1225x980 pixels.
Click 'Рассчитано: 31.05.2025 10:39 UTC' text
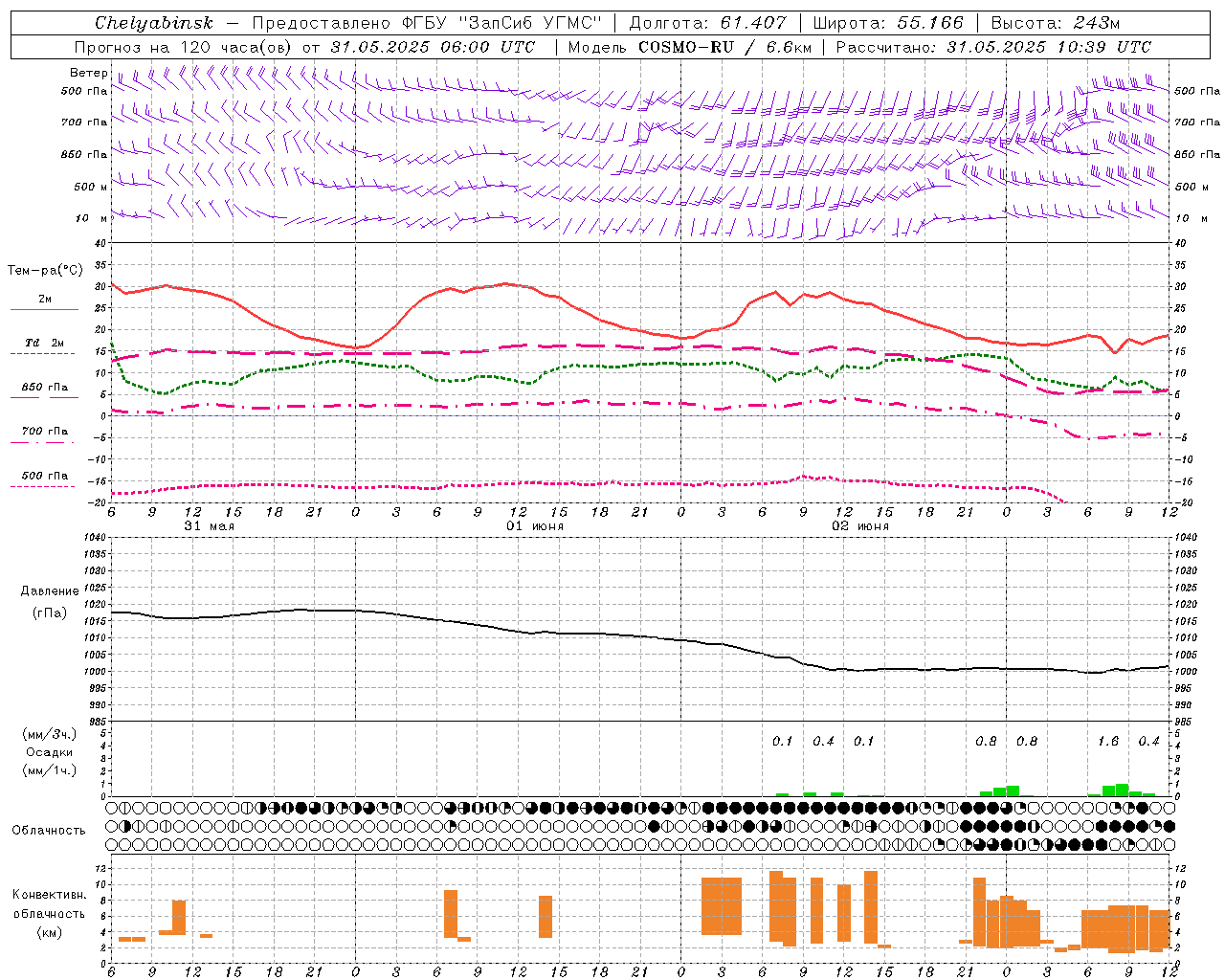[x=993, y=47]
